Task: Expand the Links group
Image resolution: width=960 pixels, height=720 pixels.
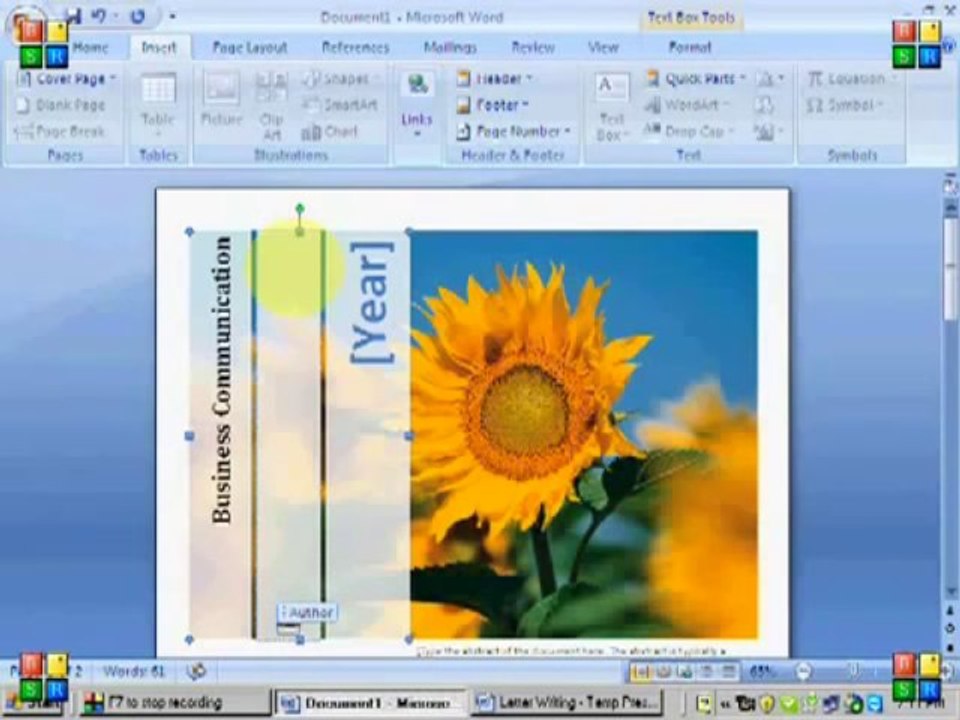Action: tap(417, 105)
